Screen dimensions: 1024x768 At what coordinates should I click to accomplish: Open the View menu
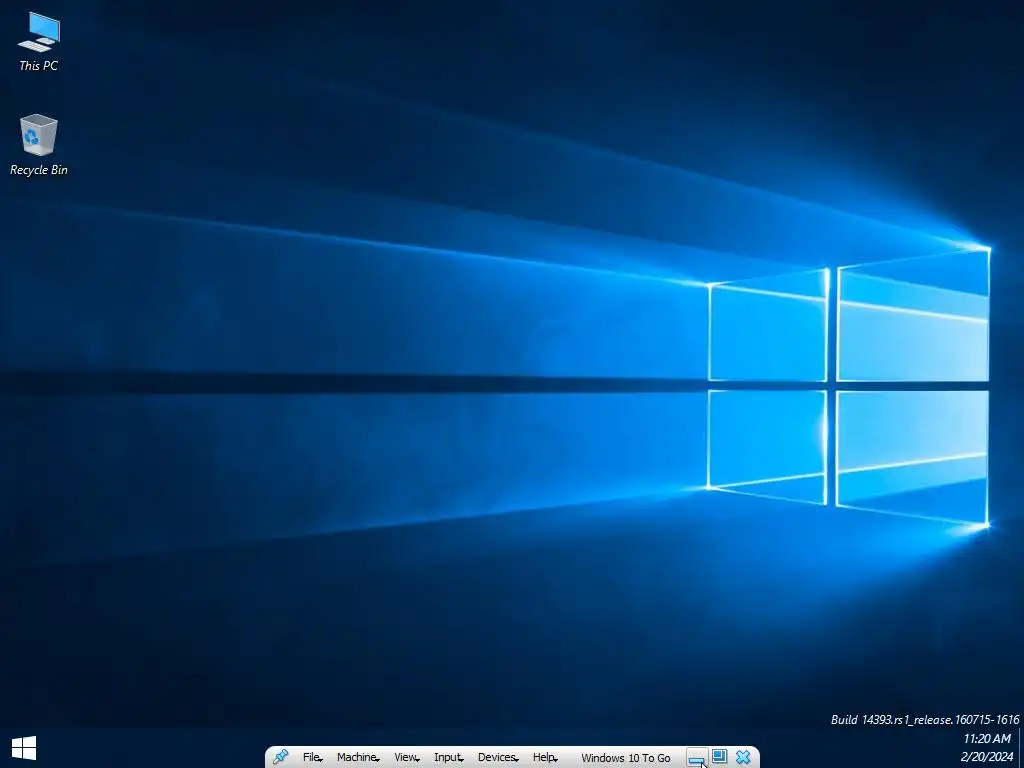tap(406, 758)
